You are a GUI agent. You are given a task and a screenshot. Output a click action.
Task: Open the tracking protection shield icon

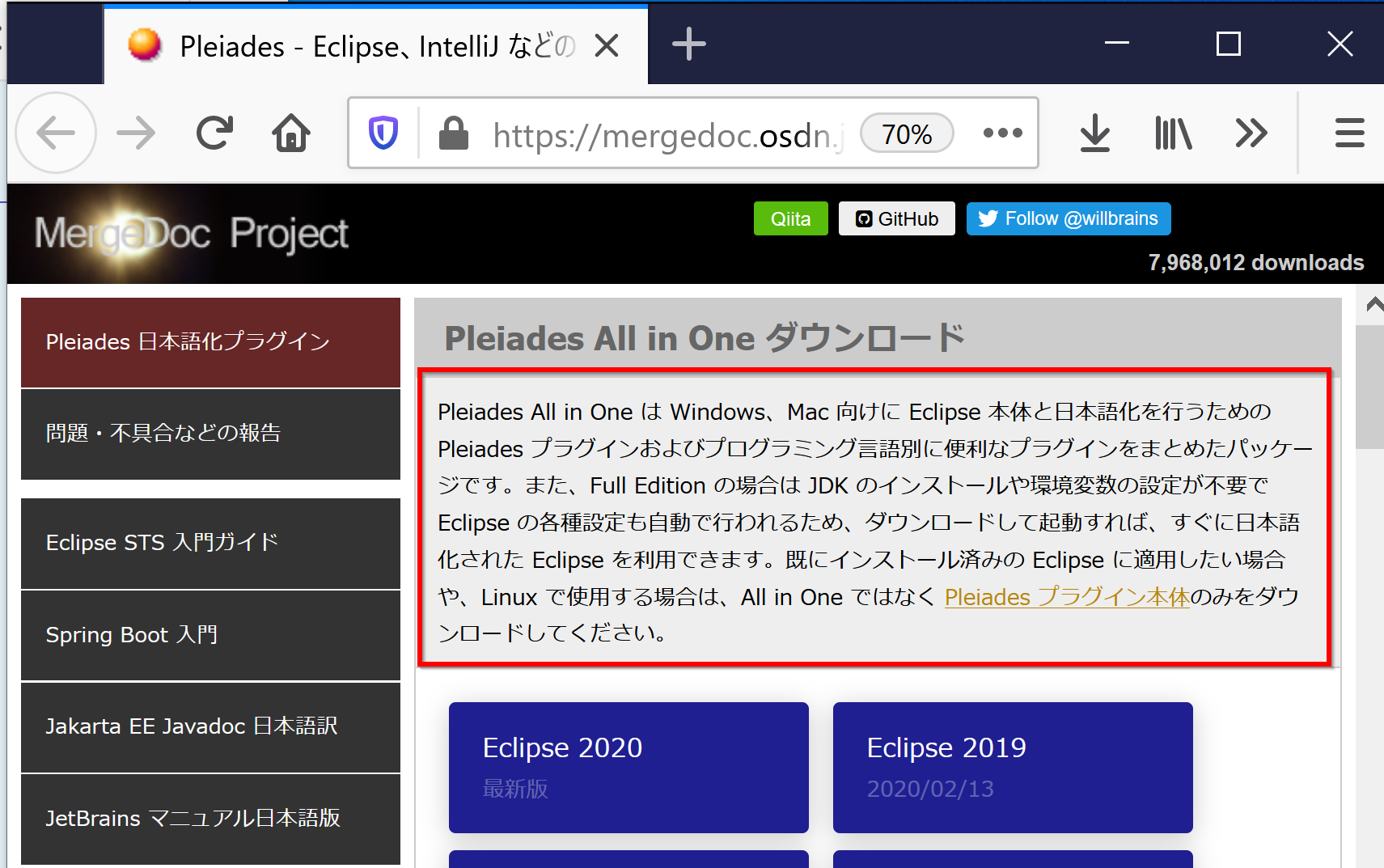(383, 133)
